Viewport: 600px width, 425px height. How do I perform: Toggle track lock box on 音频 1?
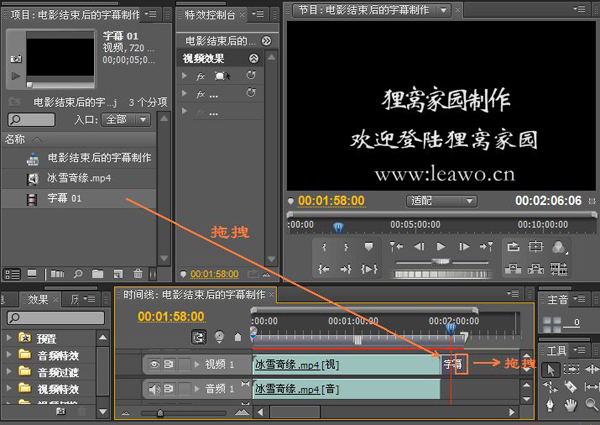[x=184, y=389]
